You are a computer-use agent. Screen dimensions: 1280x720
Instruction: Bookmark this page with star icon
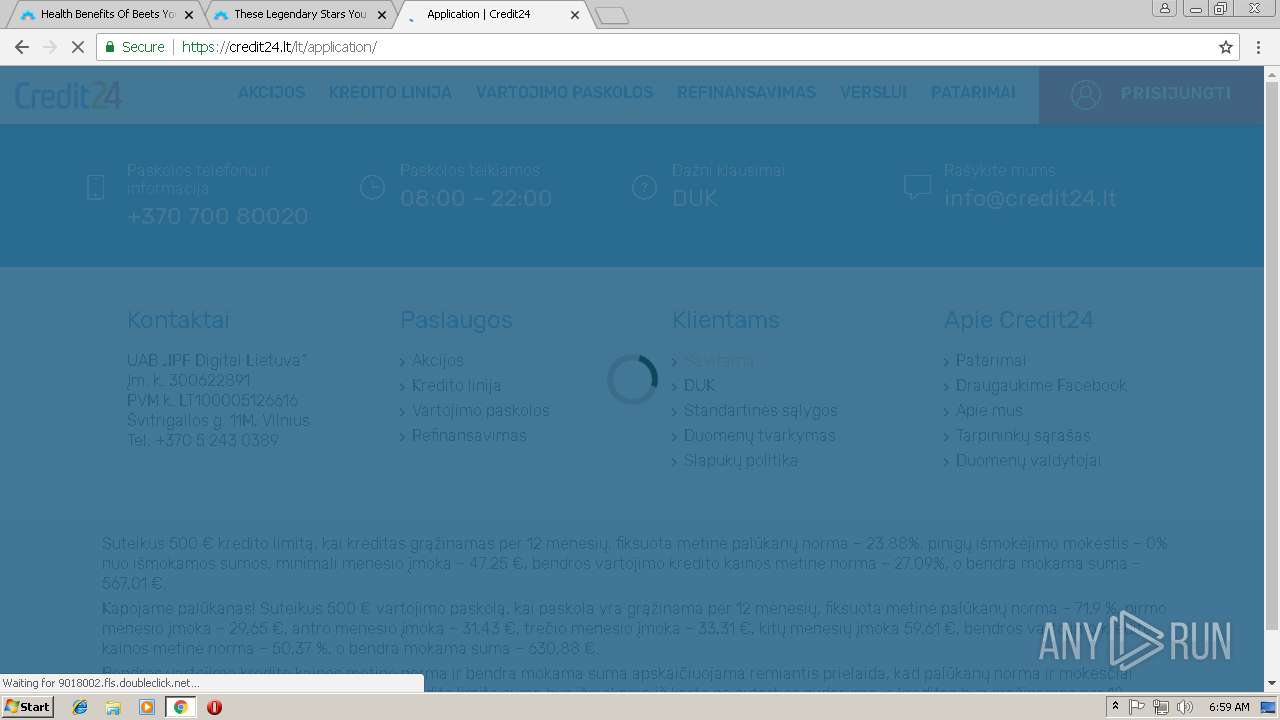(1226, 47)
